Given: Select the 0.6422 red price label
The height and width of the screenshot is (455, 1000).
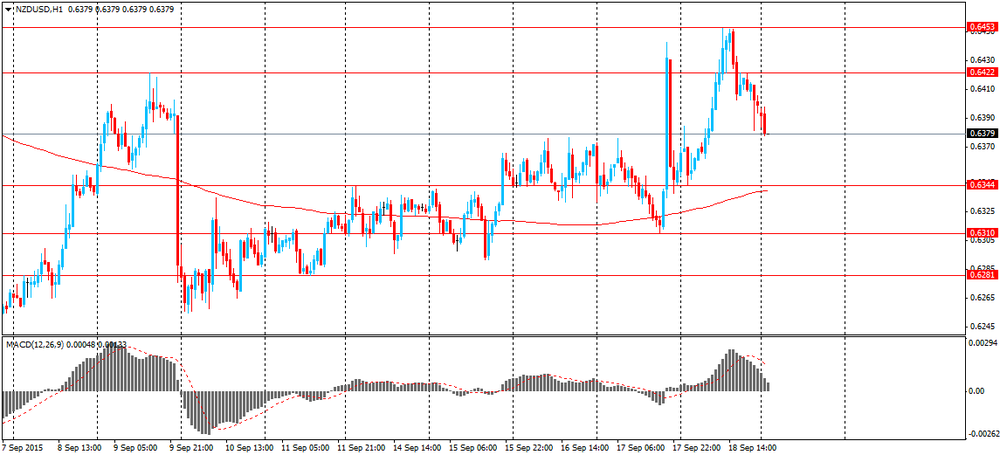Looking at the screenshot, I should tap(979, 72).
